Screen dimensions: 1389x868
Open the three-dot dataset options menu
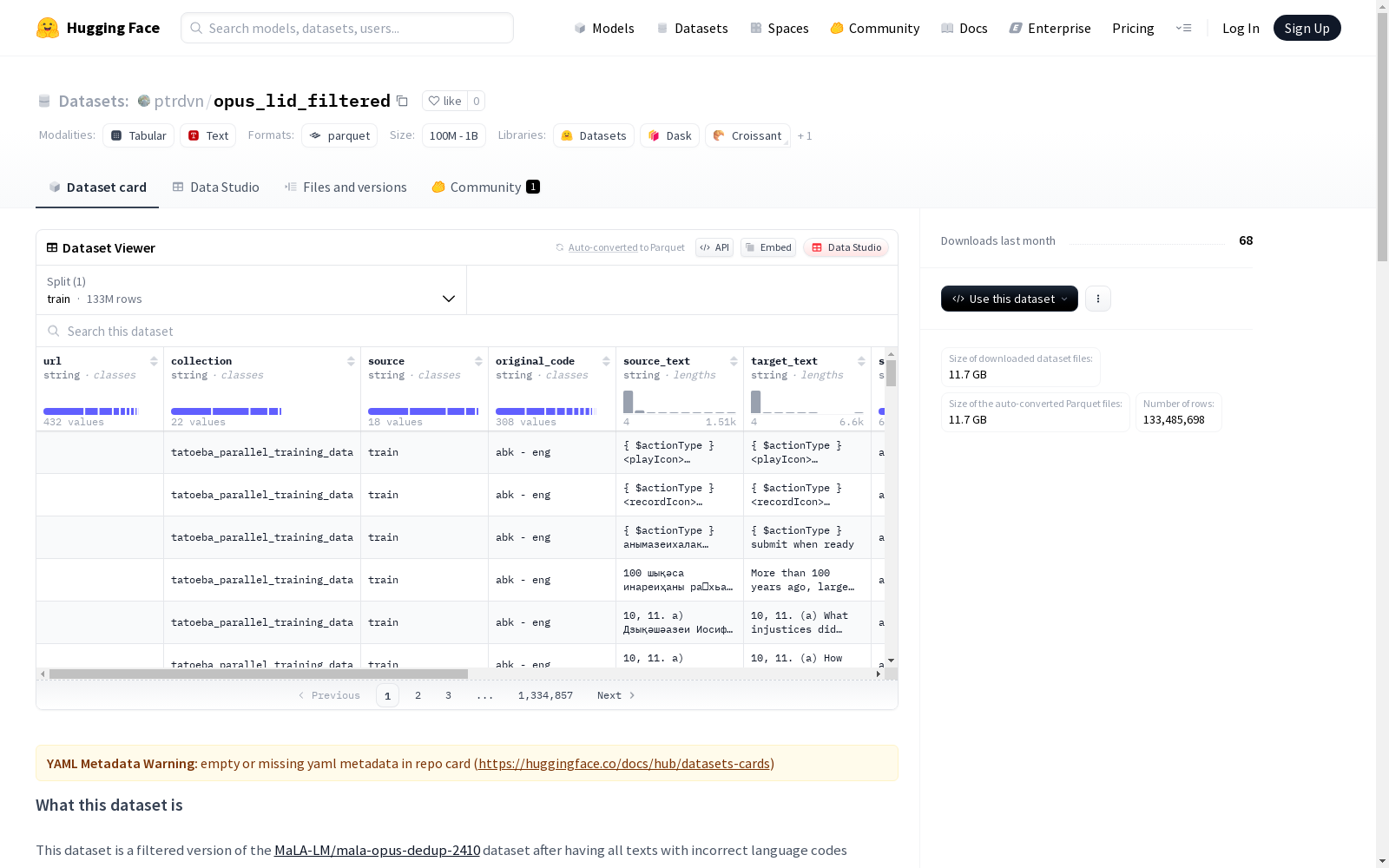pos(1098,299)
